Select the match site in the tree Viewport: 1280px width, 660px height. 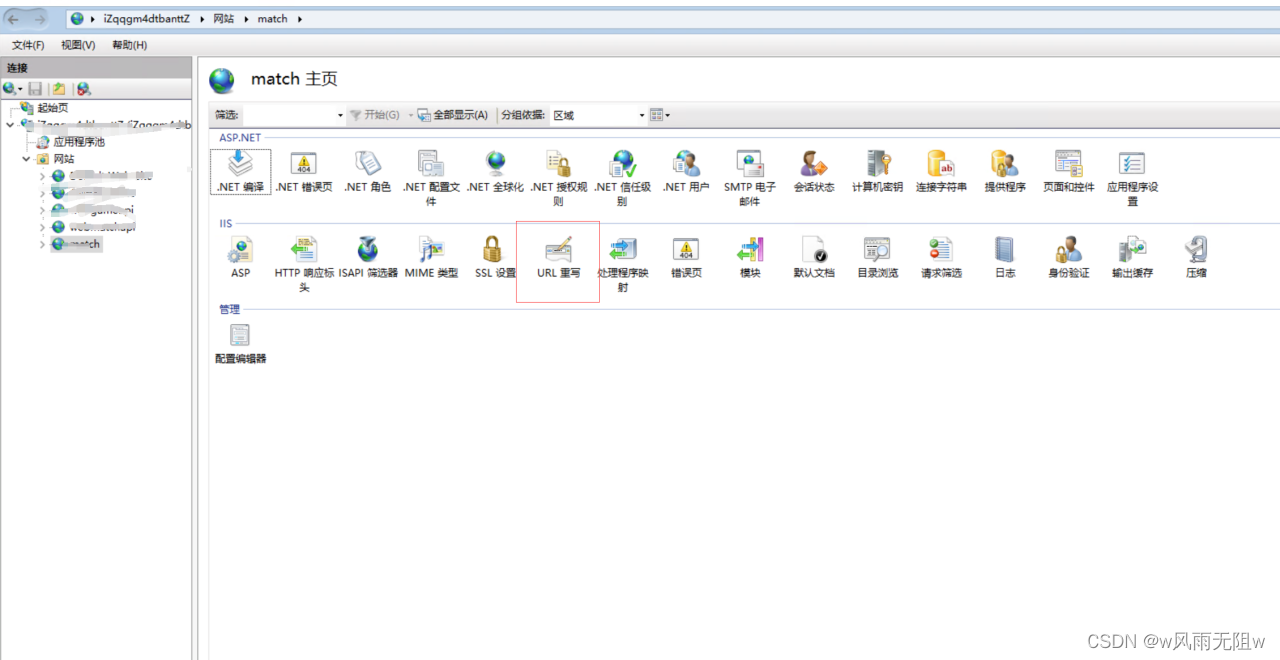point(76,244)
